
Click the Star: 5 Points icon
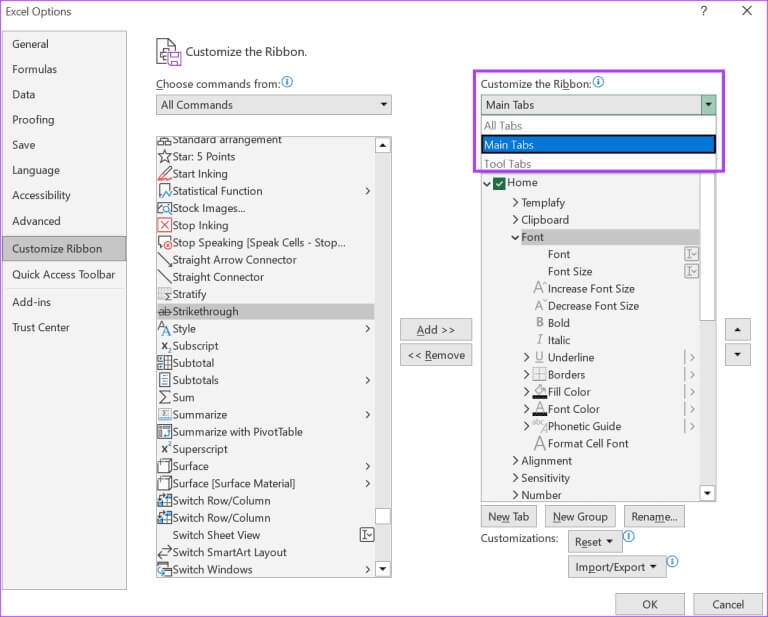[x=165, y=157]
